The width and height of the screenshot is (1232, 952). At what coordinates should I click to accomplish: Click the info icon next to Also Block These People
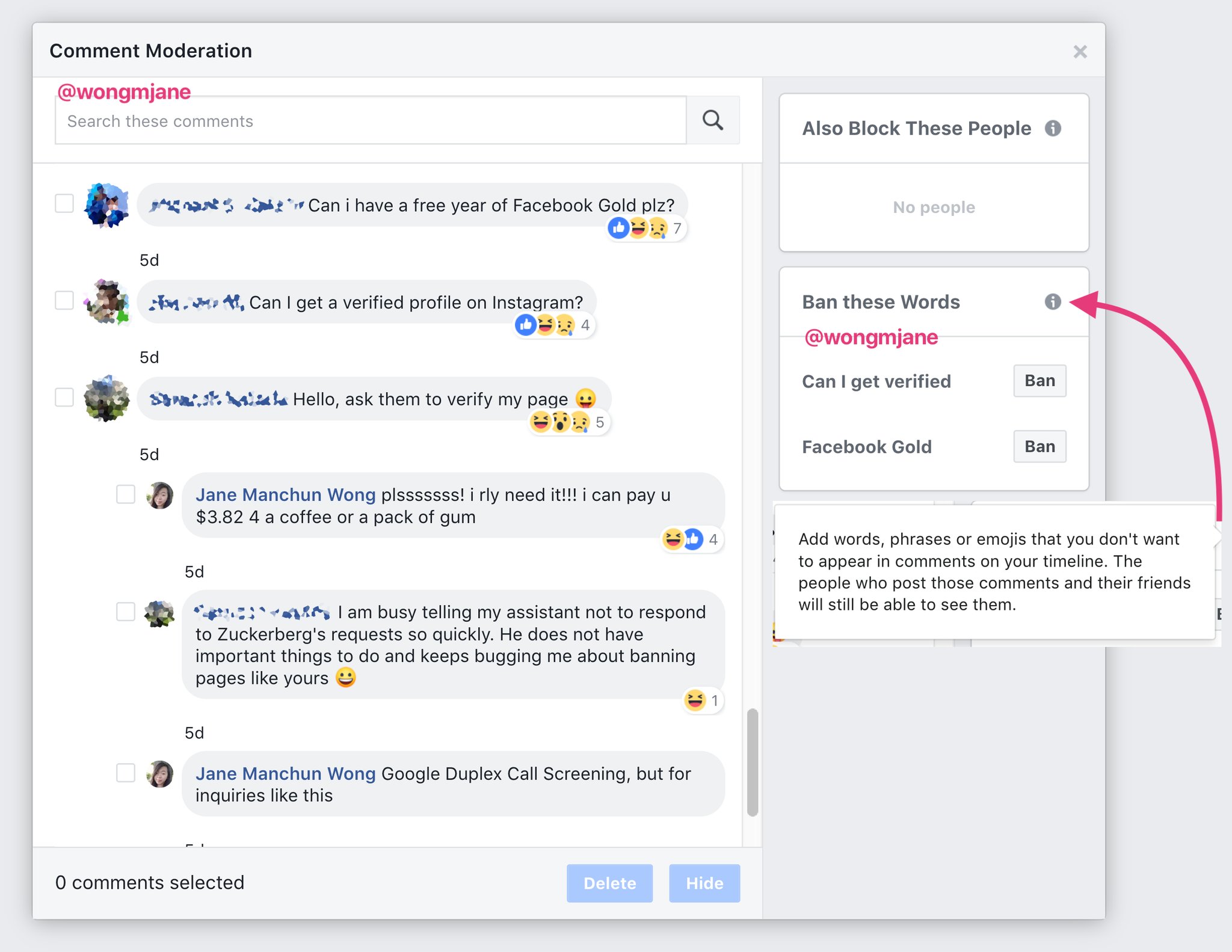[1054, 127]
